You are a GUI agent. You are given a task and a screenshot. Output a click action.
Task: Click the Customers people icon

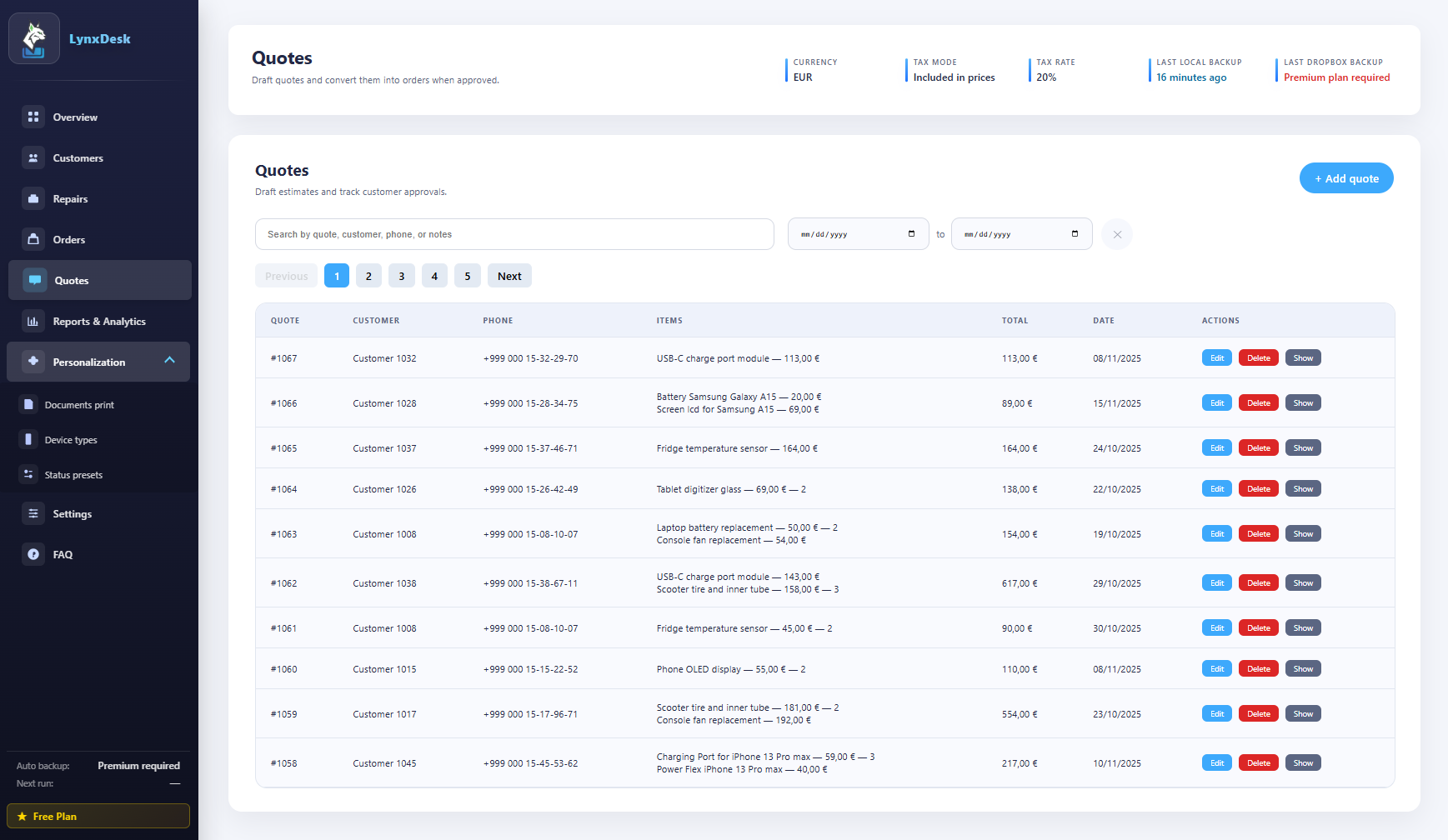[33, 157]
